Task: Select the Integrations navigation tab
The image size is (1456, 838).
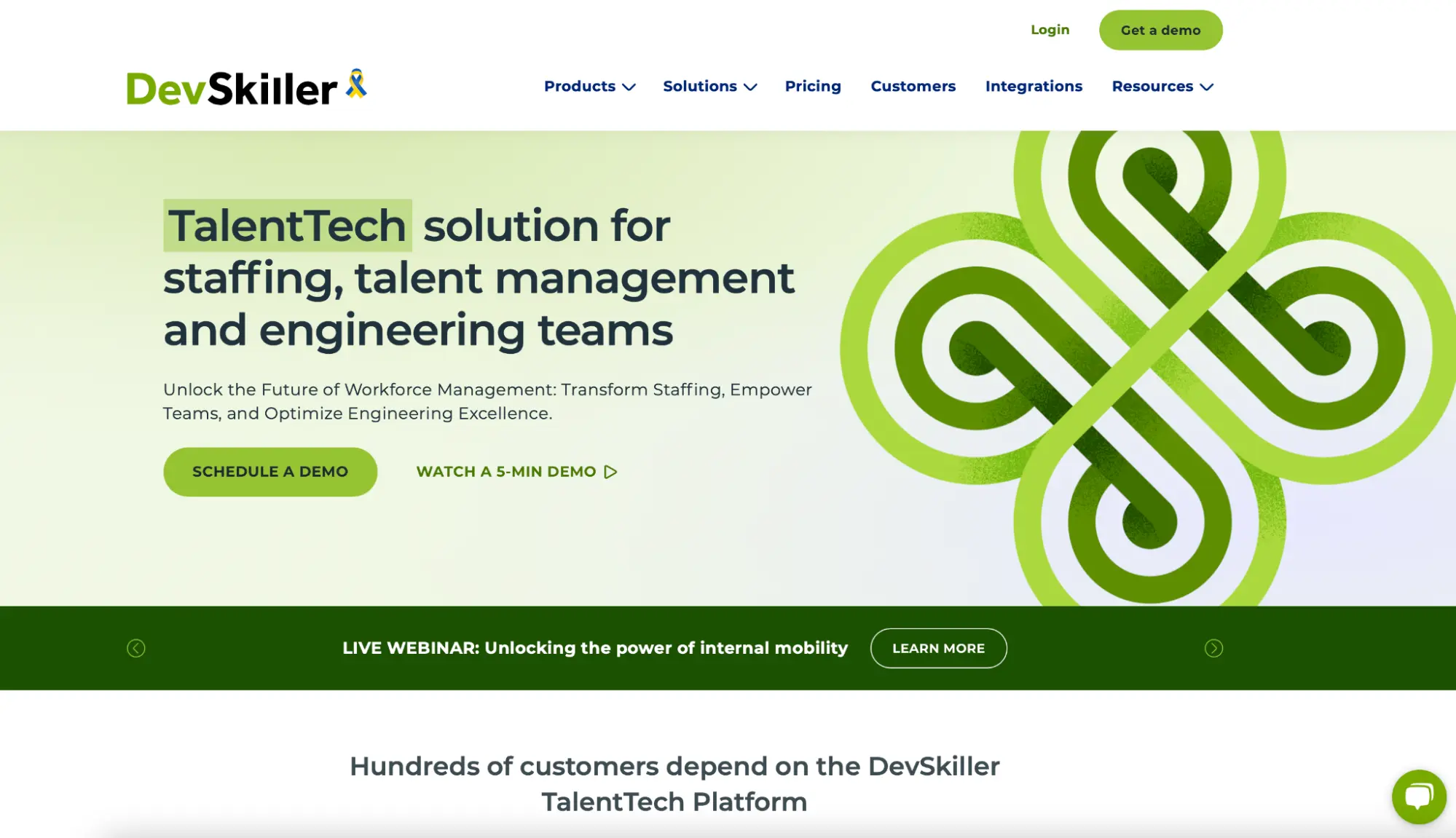Action: [1034, 86]
